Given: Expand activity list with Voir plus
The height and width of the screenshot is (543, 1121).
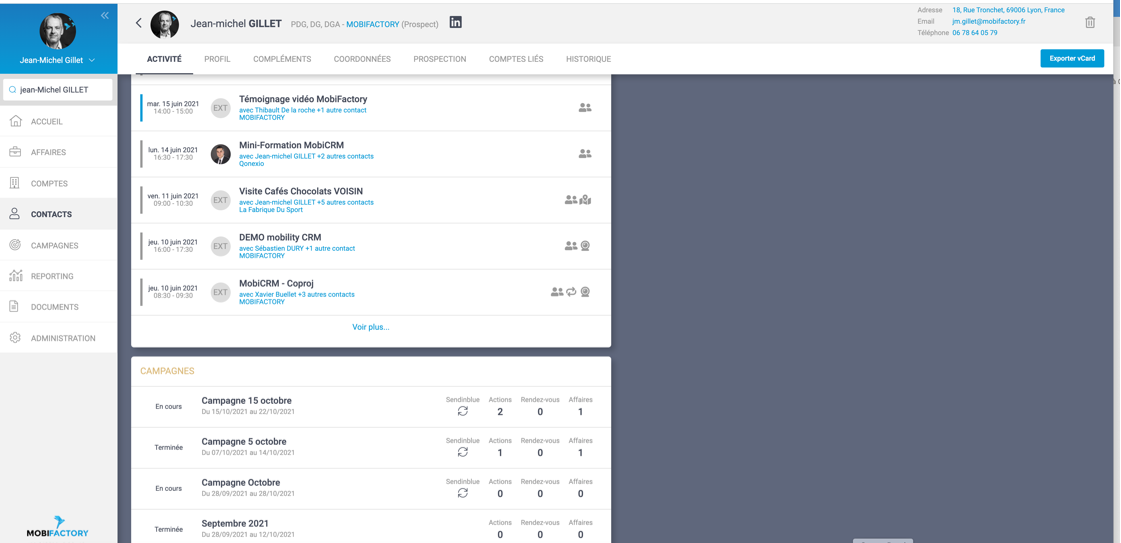Looking at the screenshot, I should point(370,327).
